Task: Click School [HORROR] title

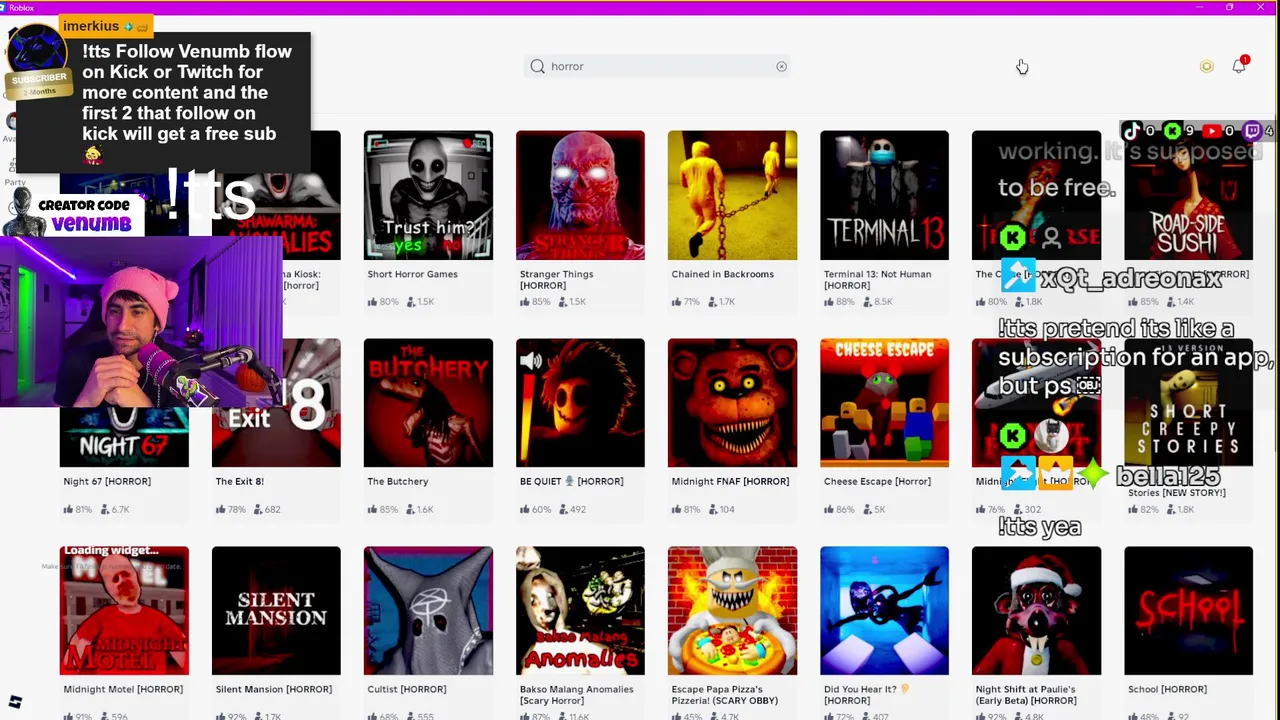Action: pos(1167,689)
